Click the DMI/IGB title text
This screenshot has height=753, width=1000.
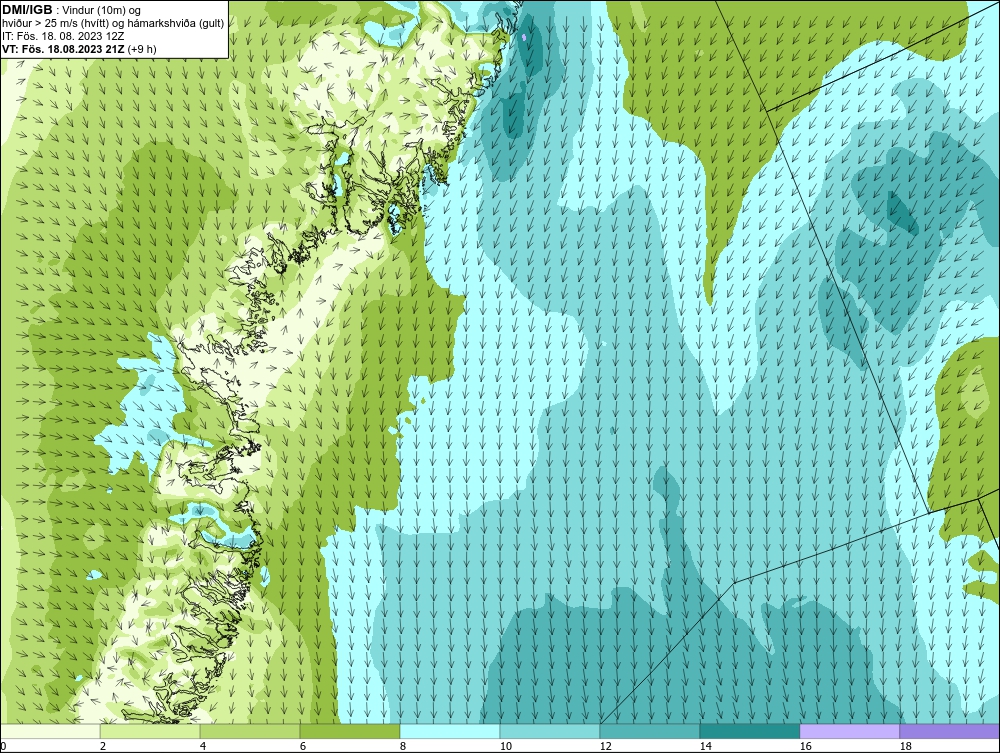tap(27, 10)
